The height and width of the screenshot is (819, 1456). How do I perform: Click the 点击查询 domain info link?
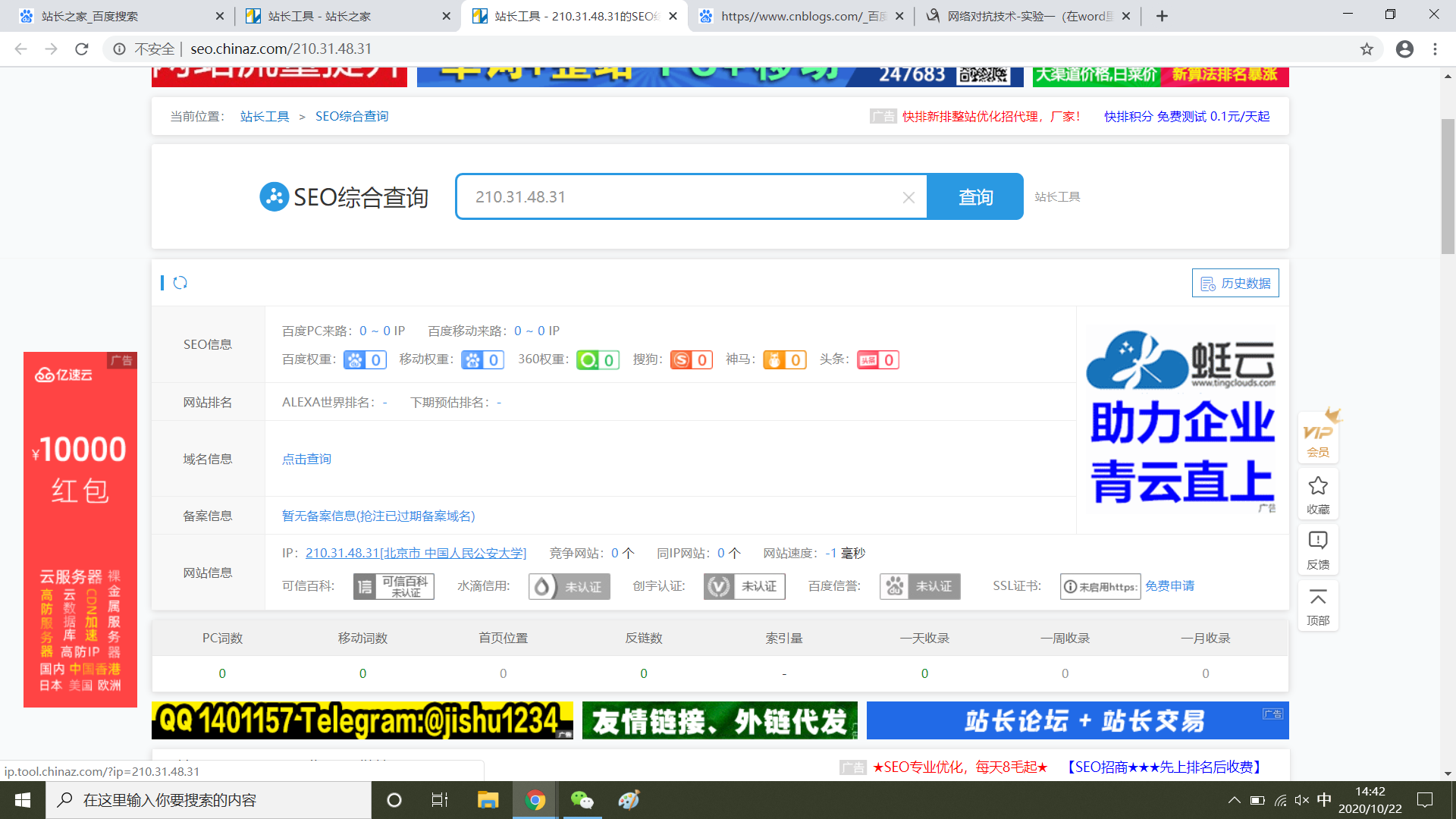click(x=306, y=459)
